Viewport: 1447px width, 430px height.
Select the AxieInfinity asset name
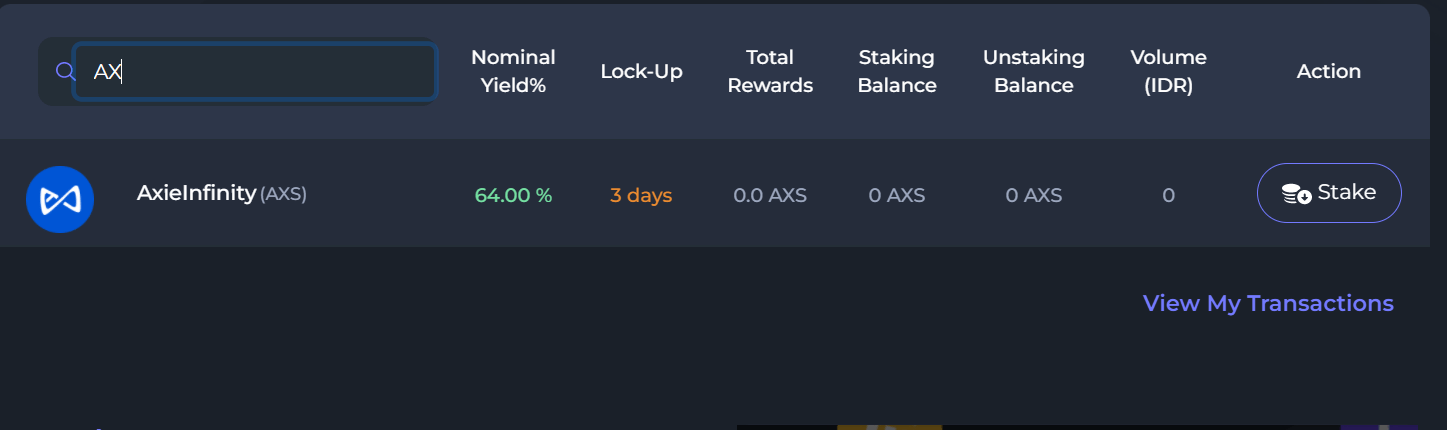196,193
